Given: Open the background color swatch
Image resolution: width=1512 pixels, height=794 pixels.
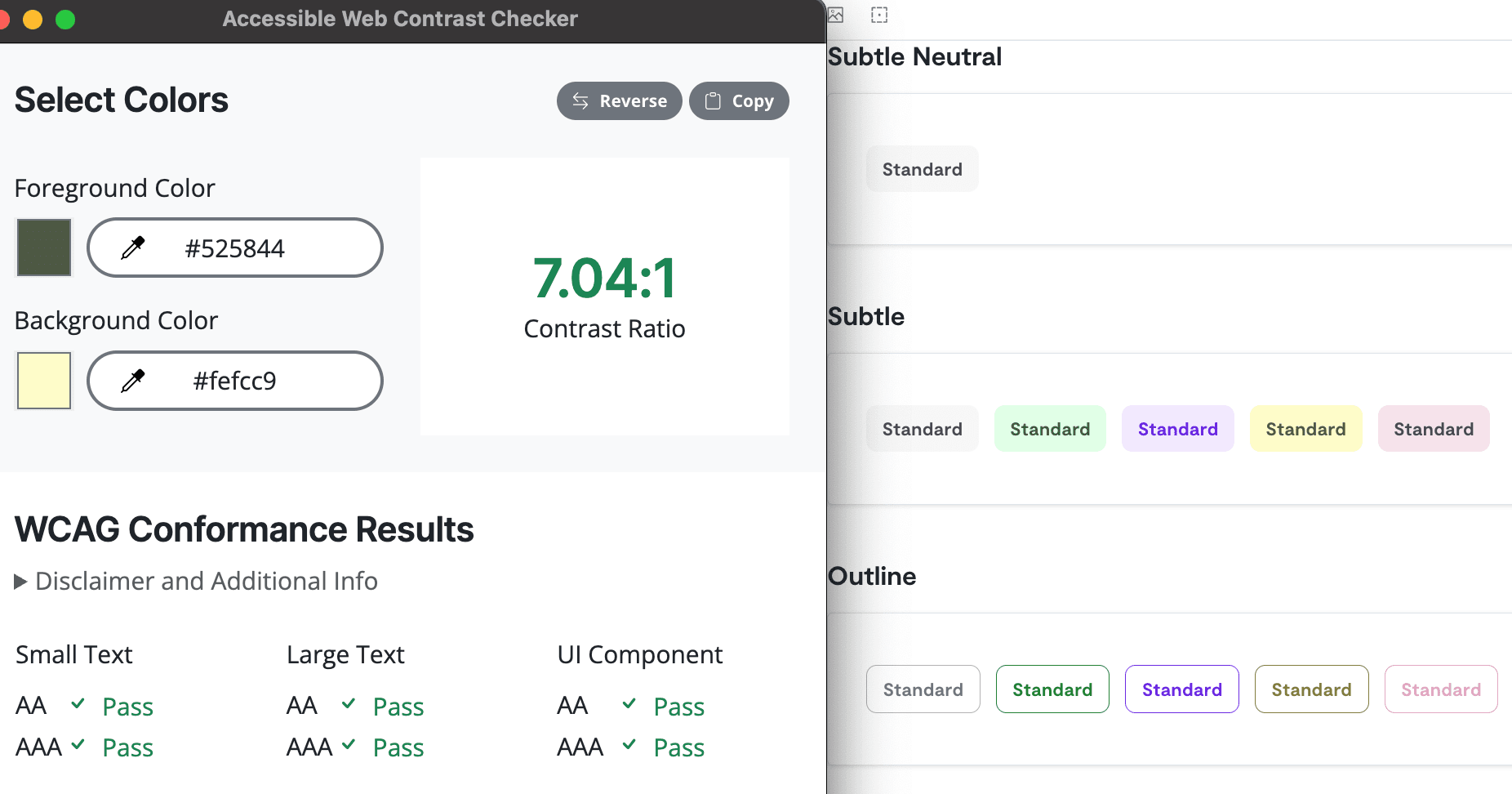Looking at the screenshot, I should coord(43,380).
